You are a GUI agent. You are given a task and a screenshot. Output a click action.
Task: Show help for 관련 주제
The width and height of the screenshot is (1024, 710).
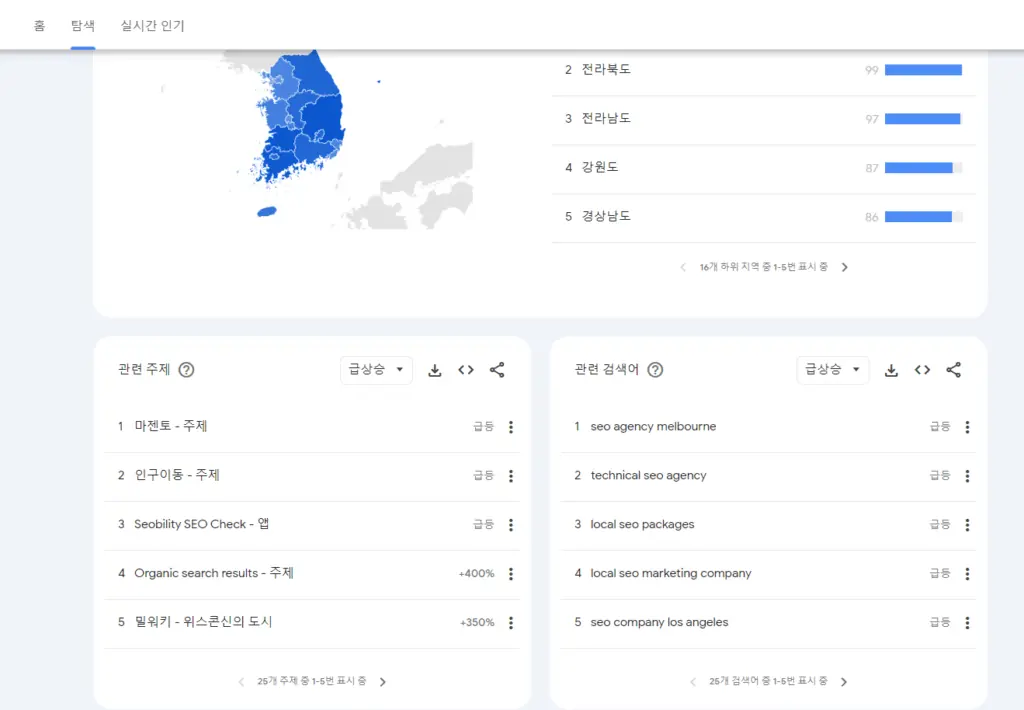(186, 370)
